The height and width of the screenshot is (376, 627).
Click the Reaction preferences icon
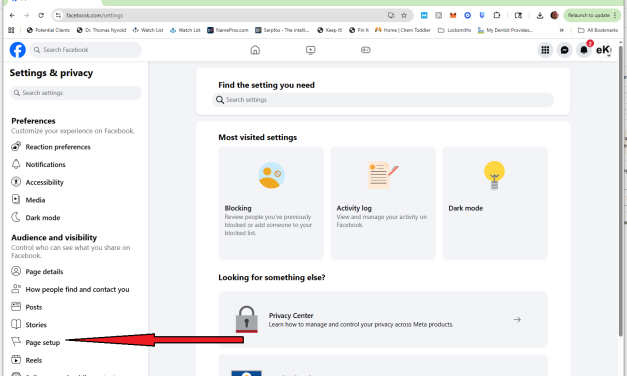pyautogui.click(x=16, y=146)
